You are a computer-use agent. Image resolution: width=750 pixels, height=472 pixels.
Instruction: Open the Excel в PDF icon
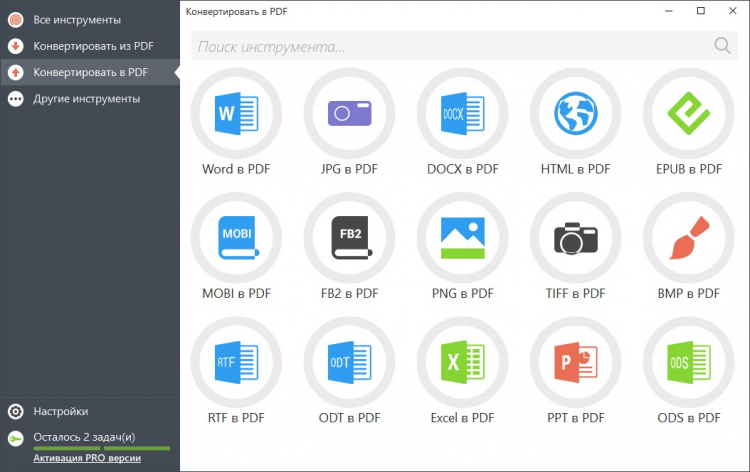coord(462,362)
